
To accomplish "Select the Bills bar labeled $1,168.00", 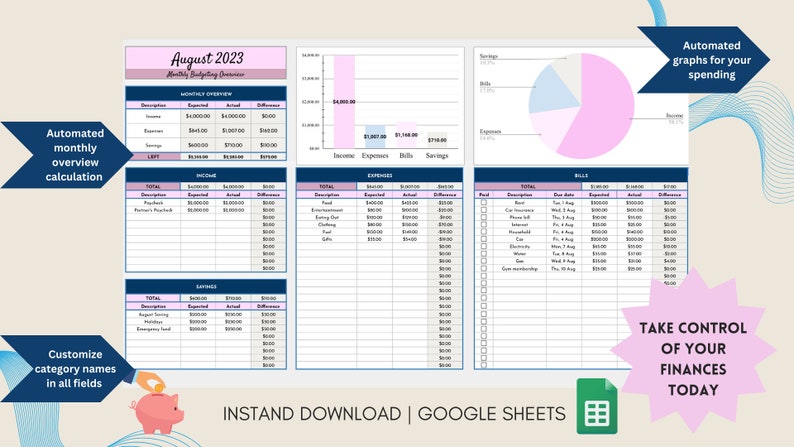I will click(406, 135).
